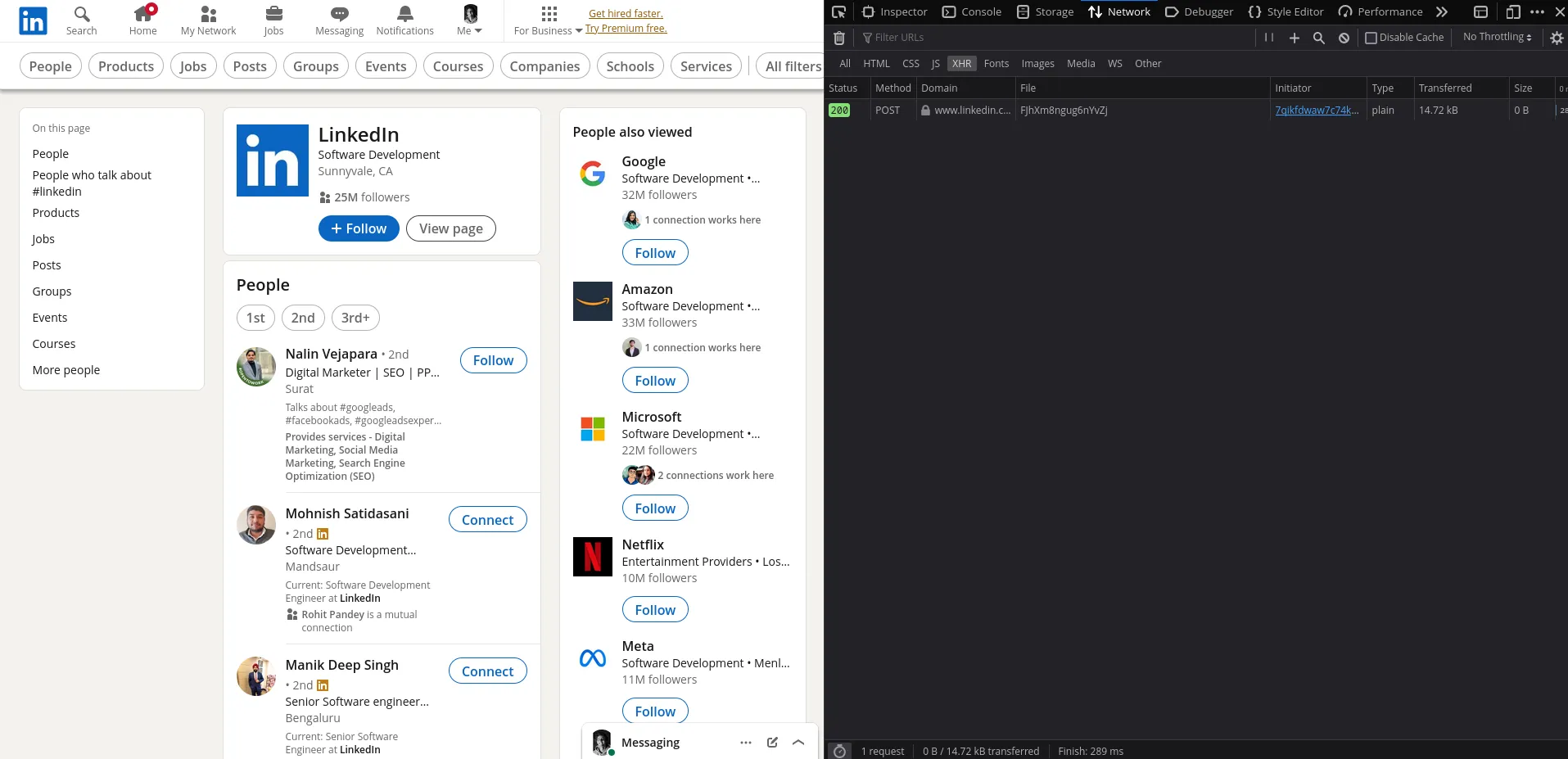
Task: Compose a new message from the Messaging bar
Action: [772, 743]
